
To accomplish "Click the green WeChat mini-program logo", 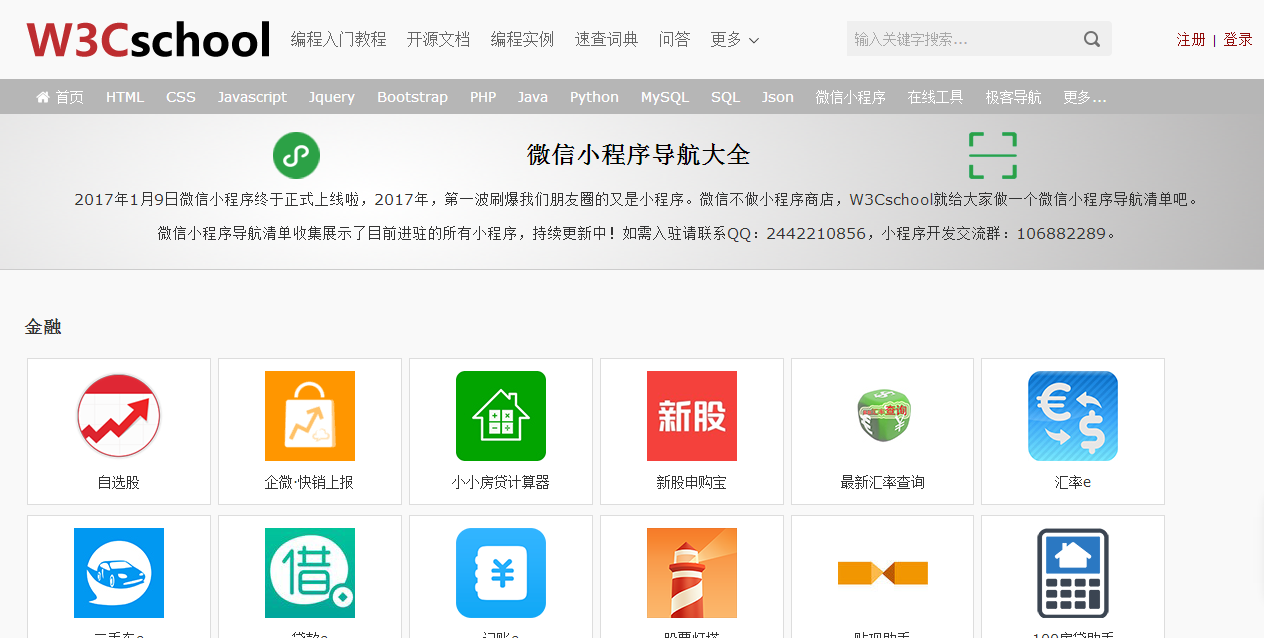I will [x=296, y=156].
